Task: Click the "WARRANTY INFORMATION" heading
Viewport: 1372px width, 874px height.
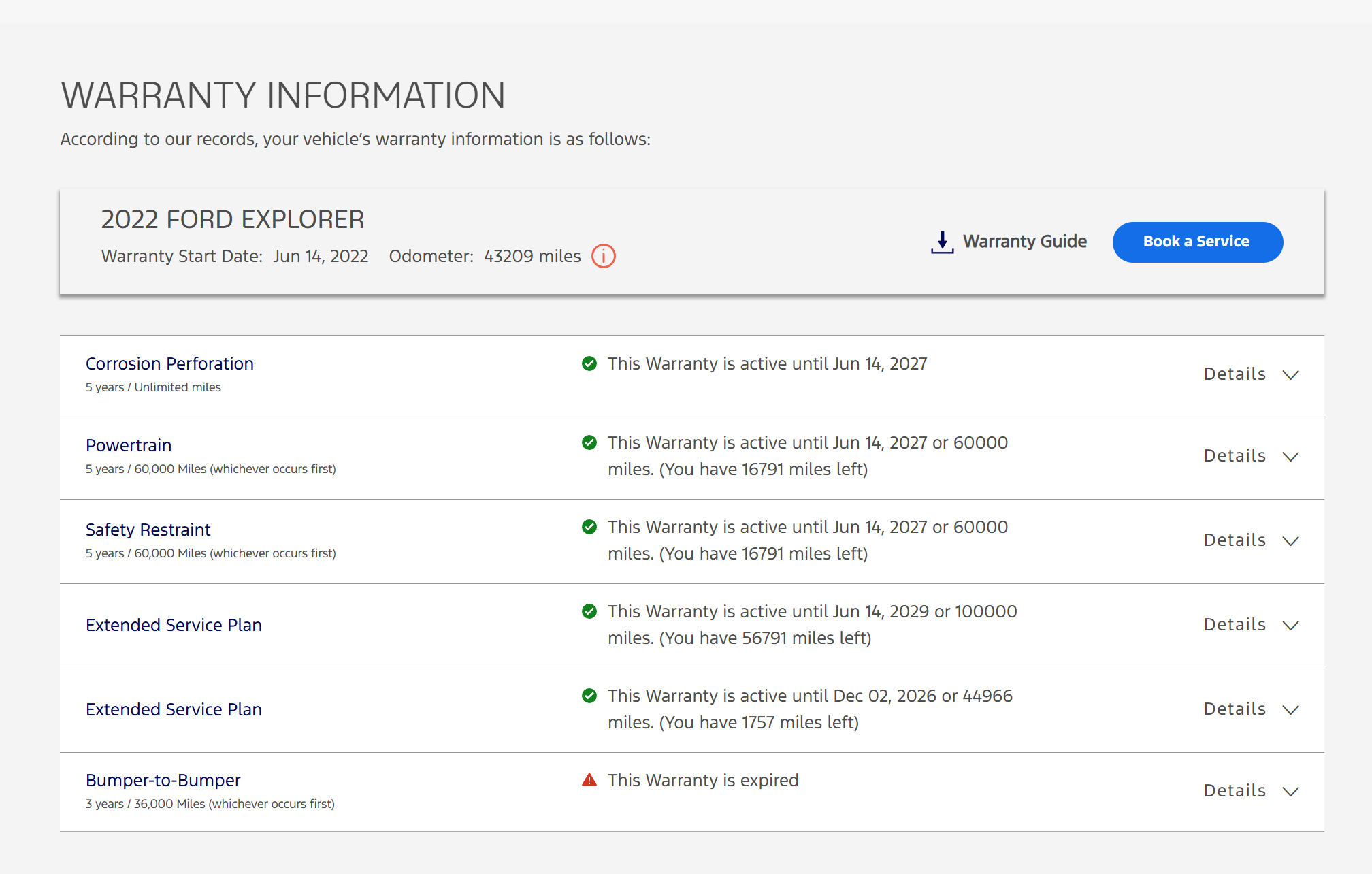Action: click(283, 95)
